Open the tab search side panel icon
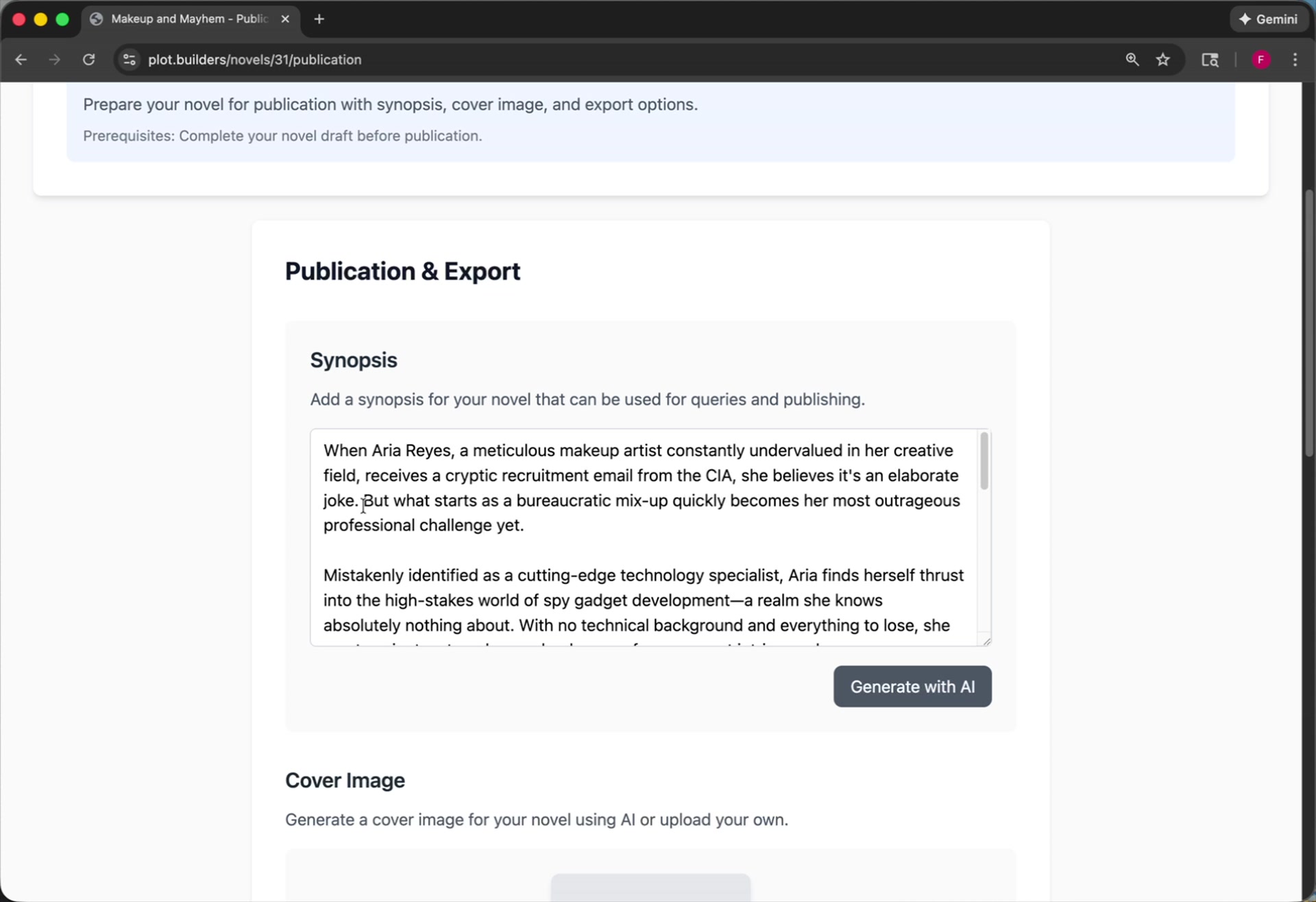The image size is (1316, 902). [x=1210, y=60]
